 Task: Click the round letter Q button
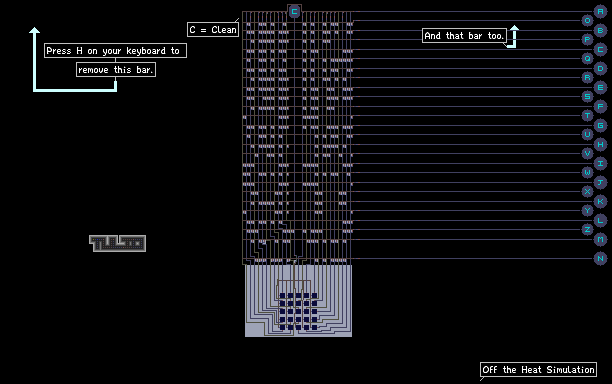point(587,59)
